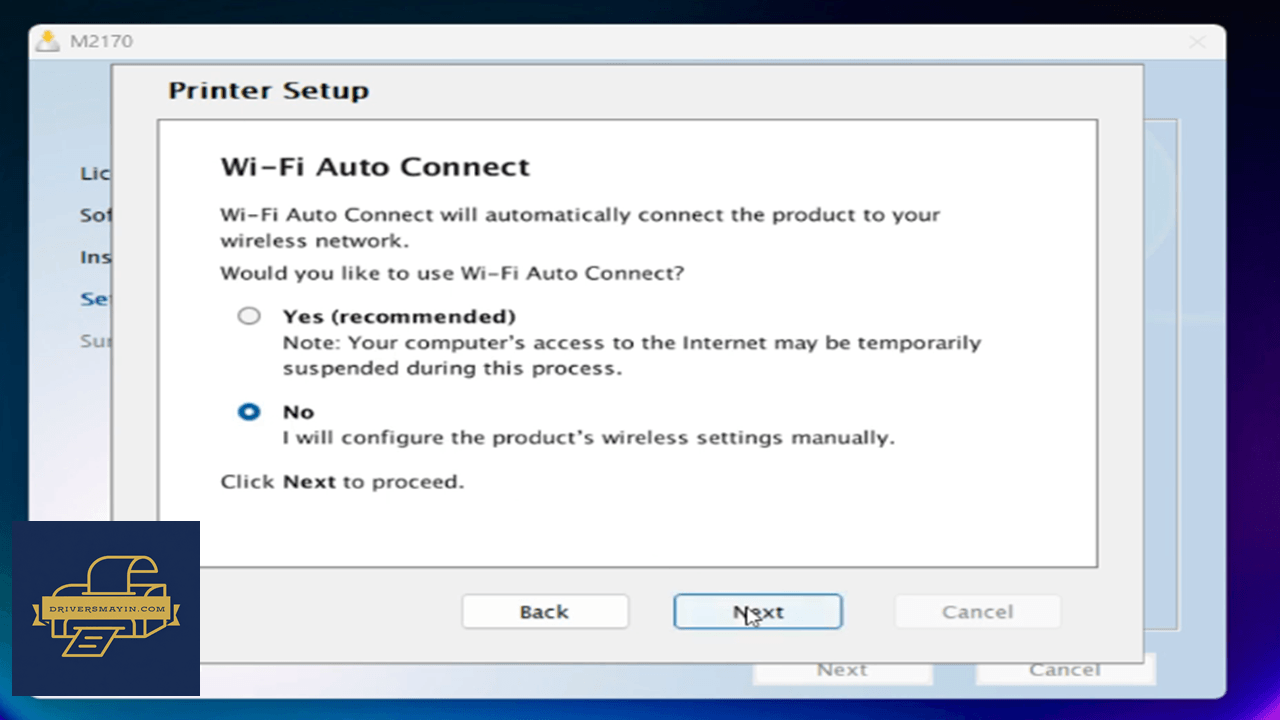The width and height of the screenshot is (1280, 720).
Task: Close the M2170 installer window
Action: coord(1197,42)
